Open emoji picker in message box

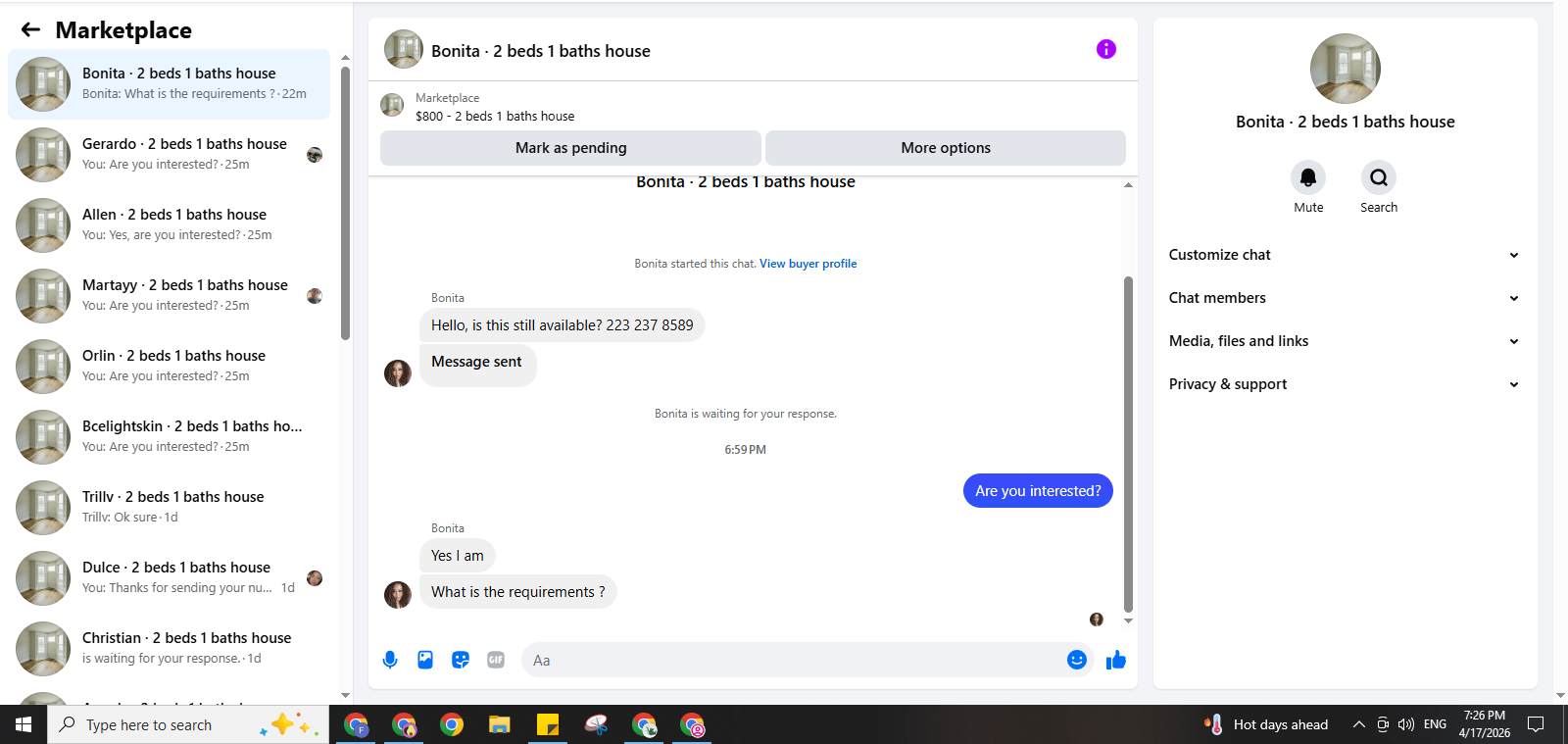[1076, 660]
